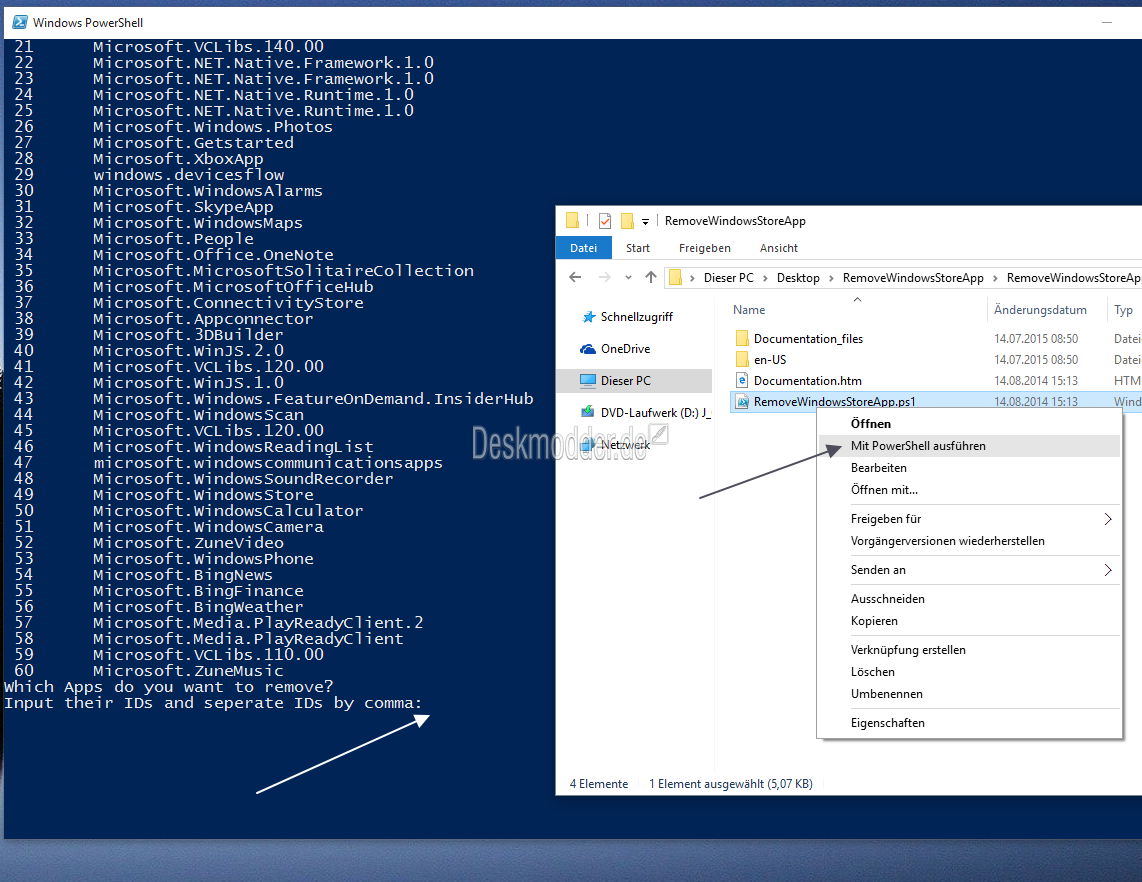The width and height of the screenshot is (1142, 882).
Task: Click Desktop in the address breadcrumb
Action: click(x=798, y=277)
